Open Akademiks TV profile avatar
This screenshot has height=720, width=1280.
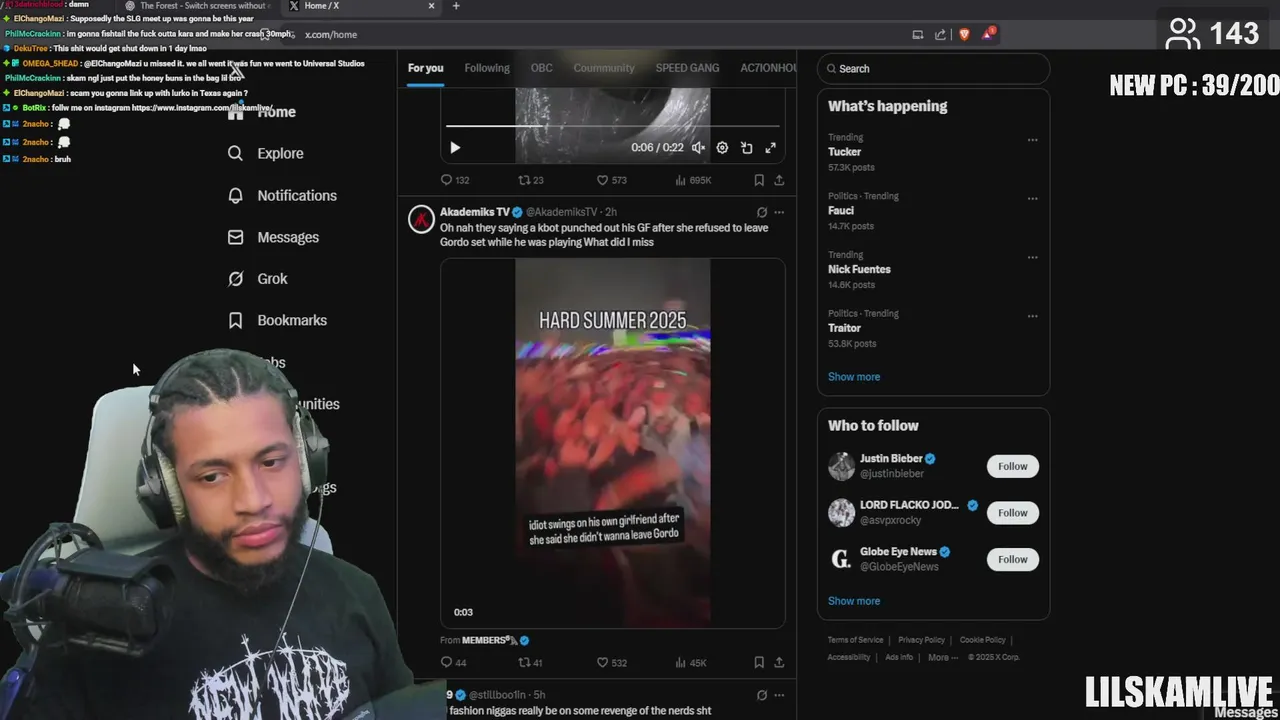coord(422,219)
